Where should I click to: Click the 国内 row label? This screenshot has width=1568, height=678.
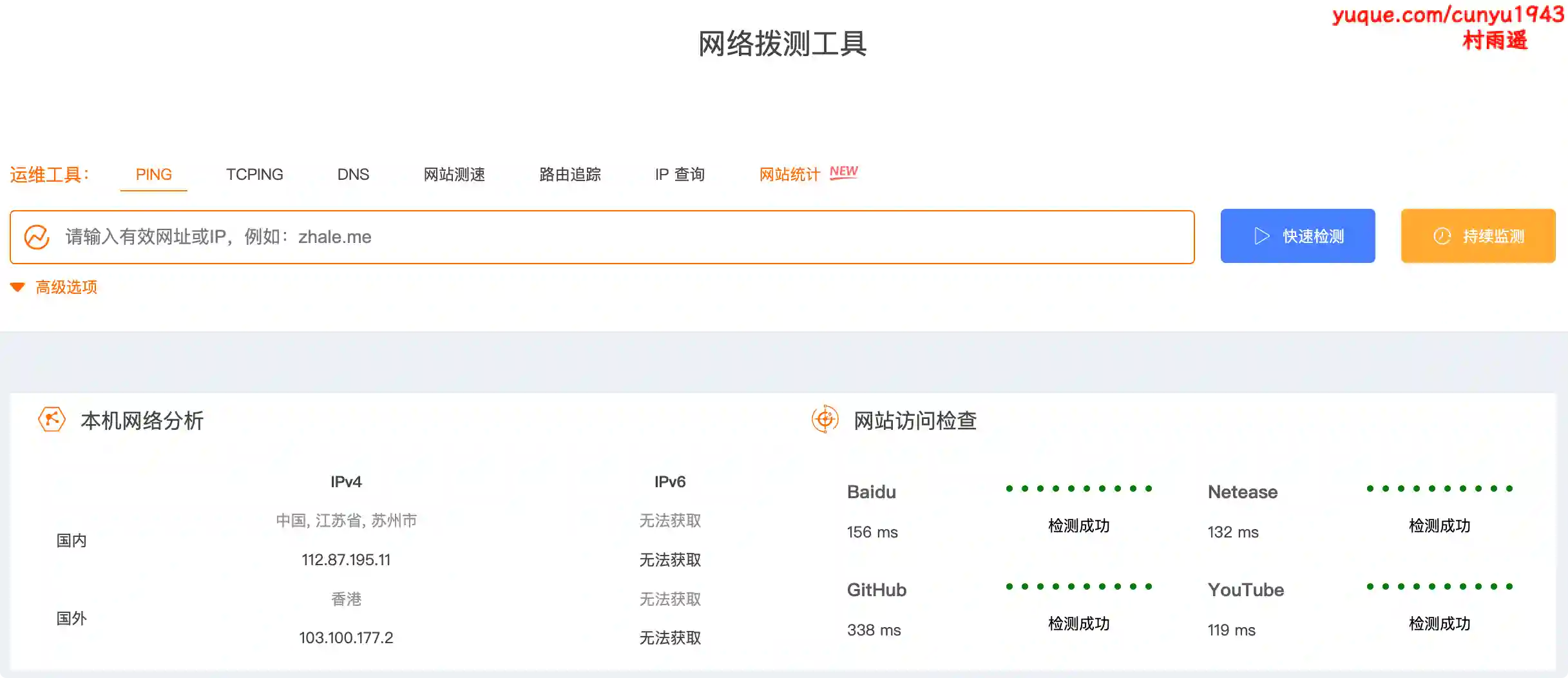click(x=72, y=540)
